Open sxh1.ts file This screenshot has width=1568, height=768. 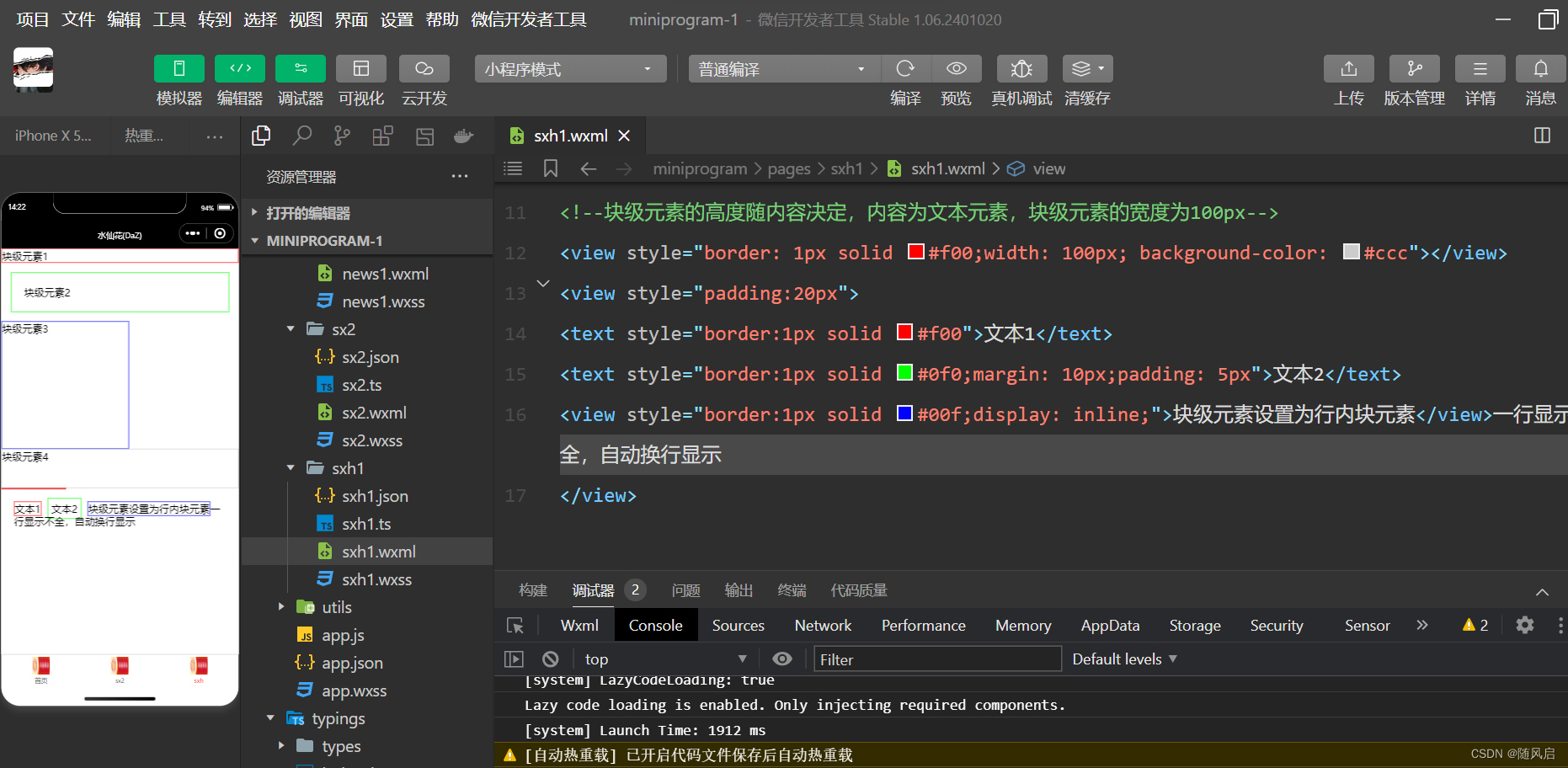coord(366,524)
